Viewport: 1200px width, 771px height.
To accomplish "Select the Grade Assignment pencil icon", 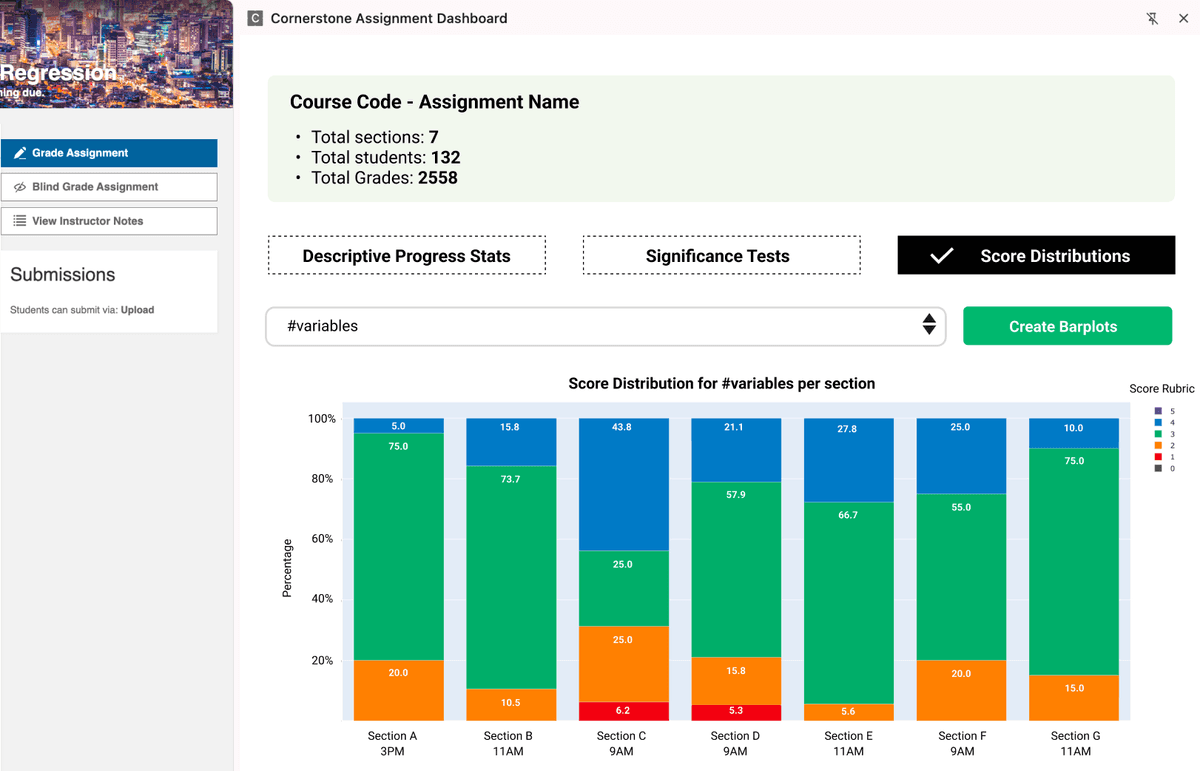I will click(x=21, y=153).
